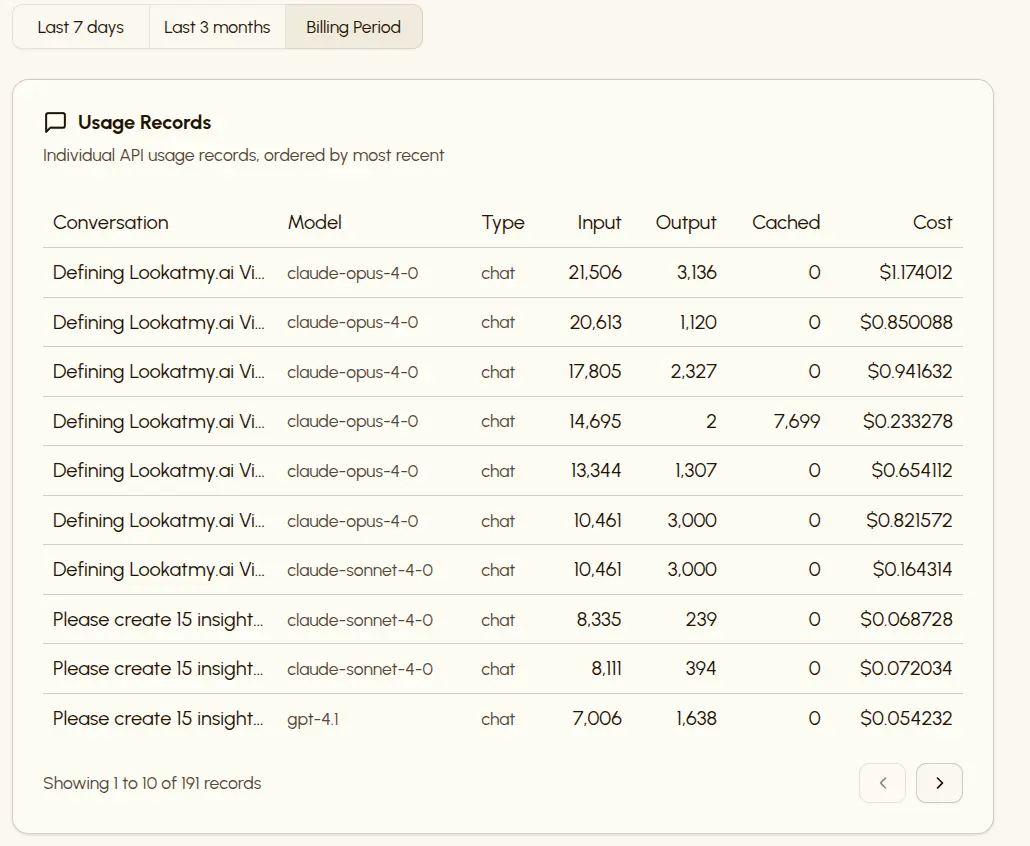Click the $0.233278 cost cell
Viewport: 1030px width, 846px height.
907,422
